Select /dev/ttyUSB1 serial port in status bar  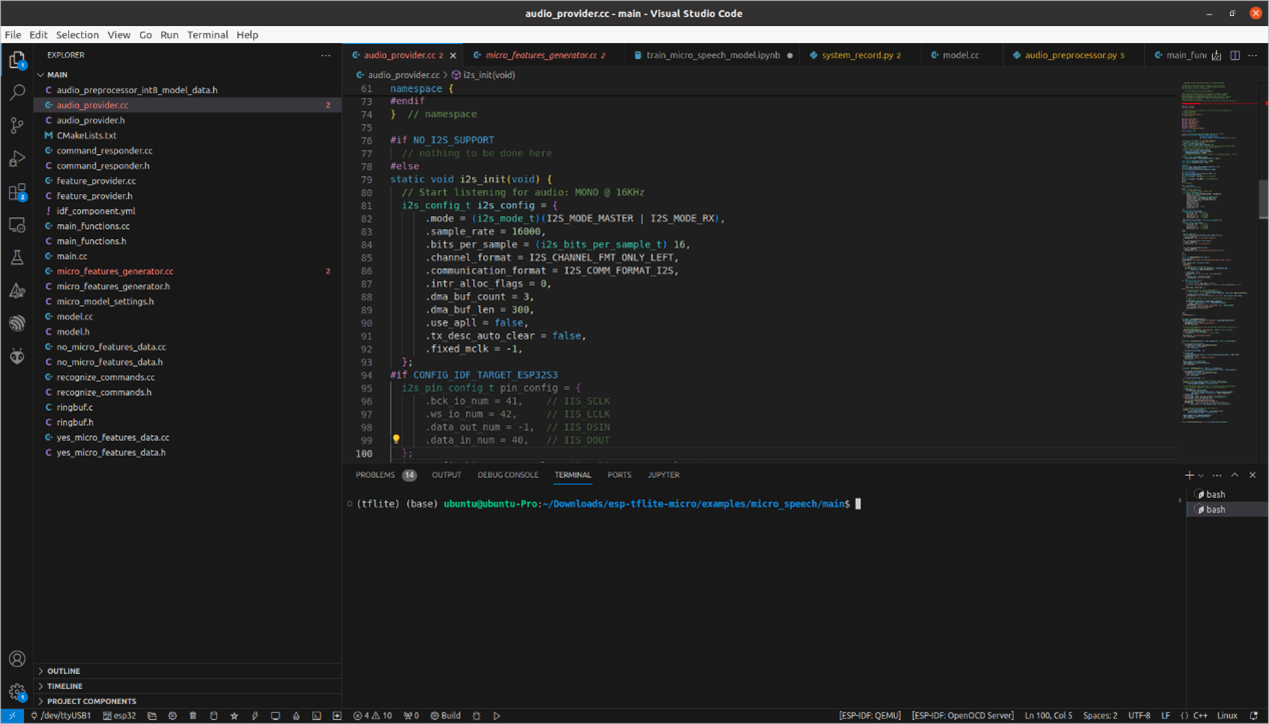pos(61,716)
